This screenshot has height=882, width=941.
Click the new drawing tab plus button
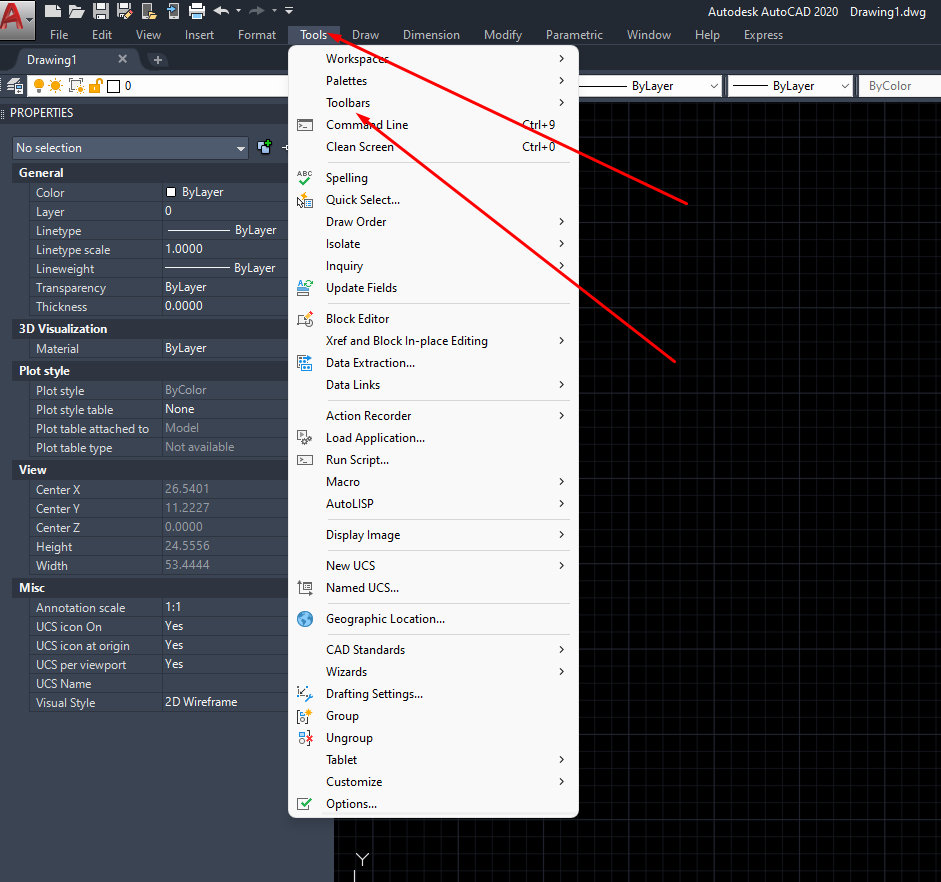point(158,60)
